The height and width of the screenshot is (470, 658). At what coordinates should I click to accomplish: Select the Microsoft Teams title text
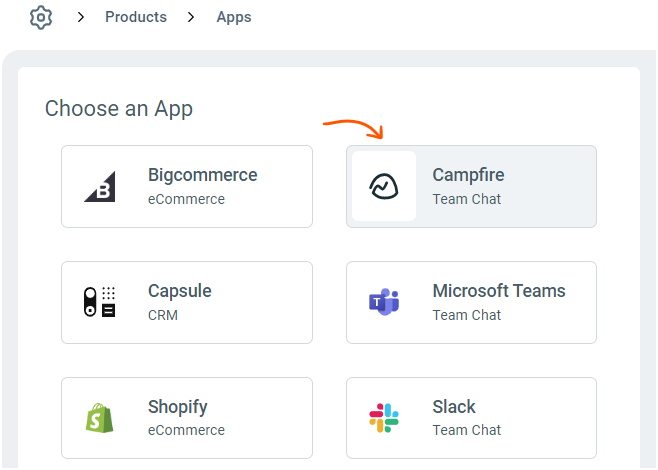pos(499,291)
